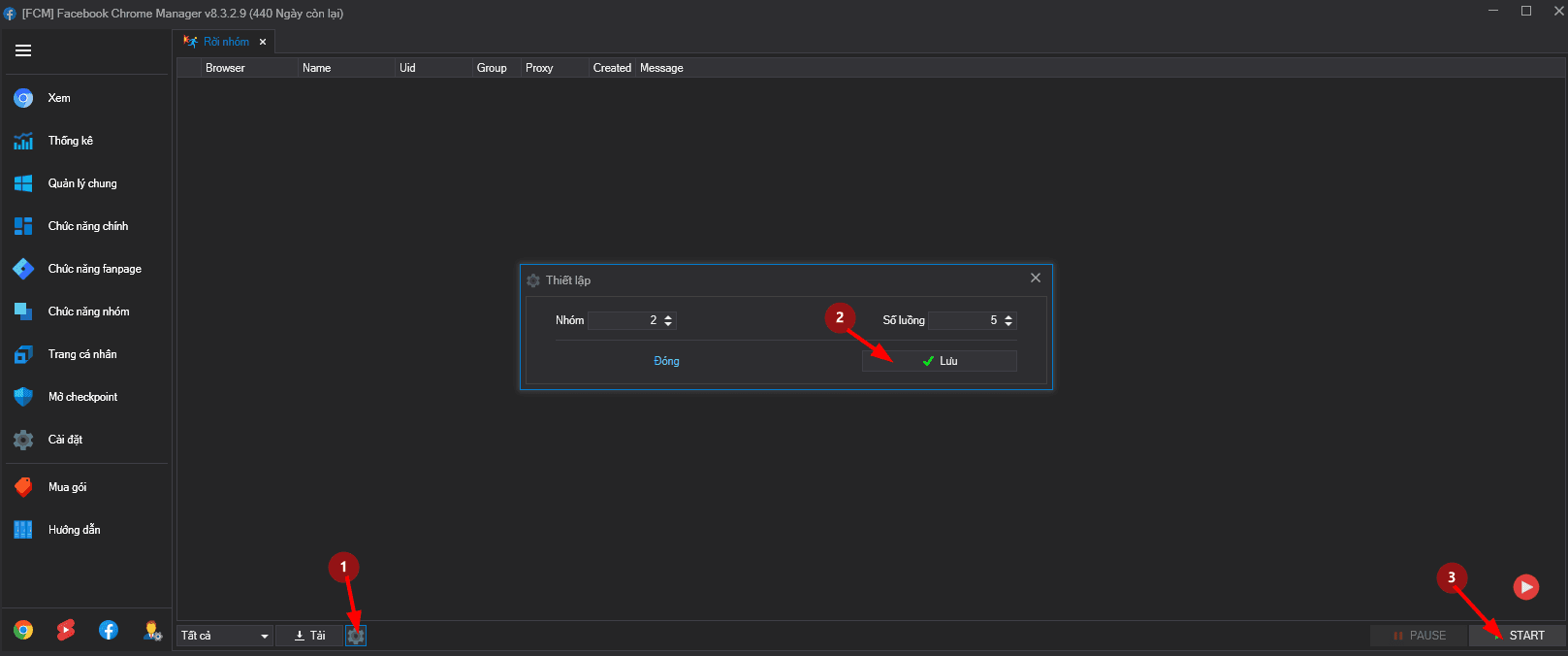
Task: Select the Chức năng chính dashboard icon
Action: [23, 226]
